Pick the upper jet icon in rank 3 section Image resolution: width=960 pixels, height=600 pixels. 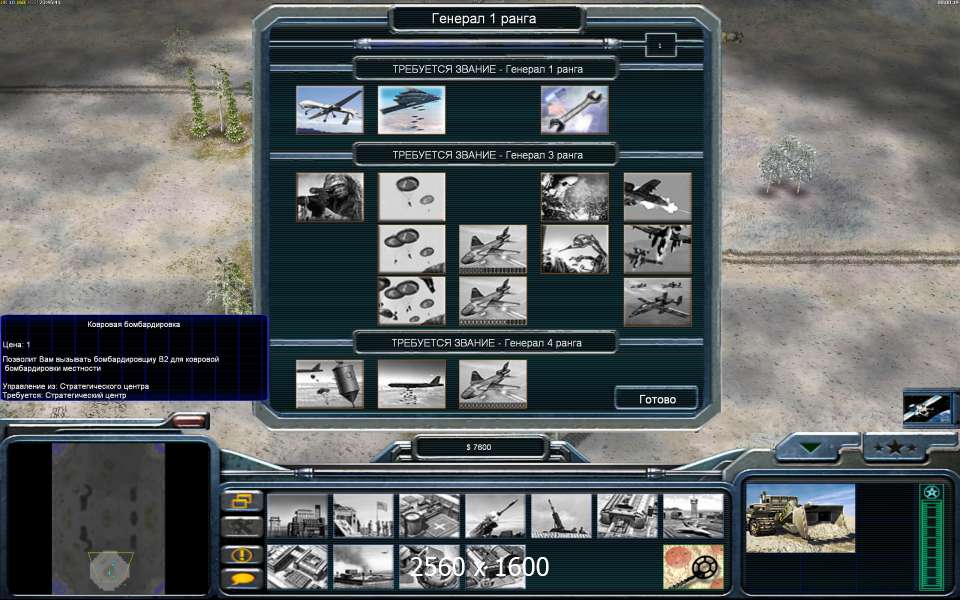click(x=493, y=249)
